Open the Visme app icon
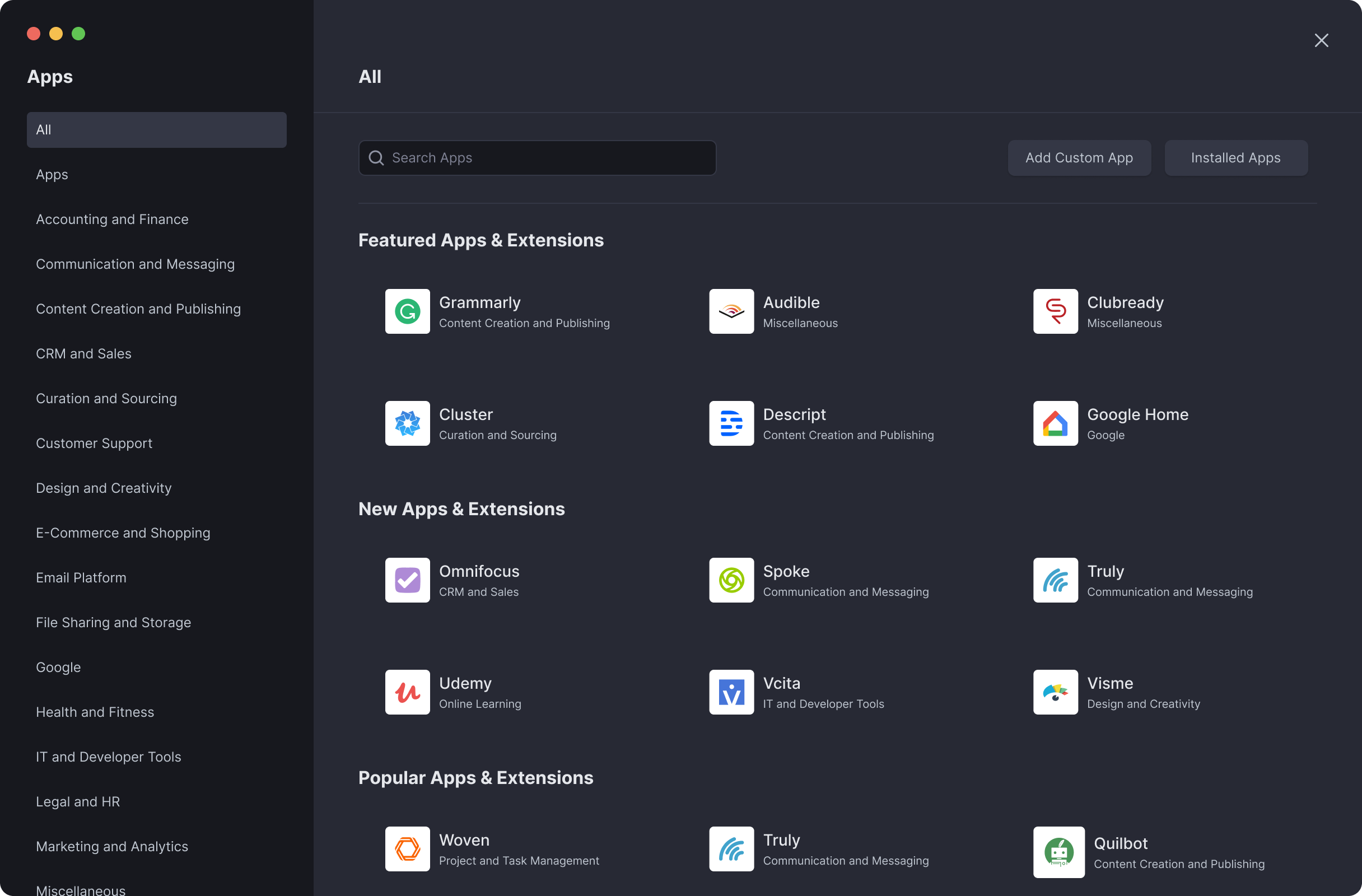 click(1055, 692)
